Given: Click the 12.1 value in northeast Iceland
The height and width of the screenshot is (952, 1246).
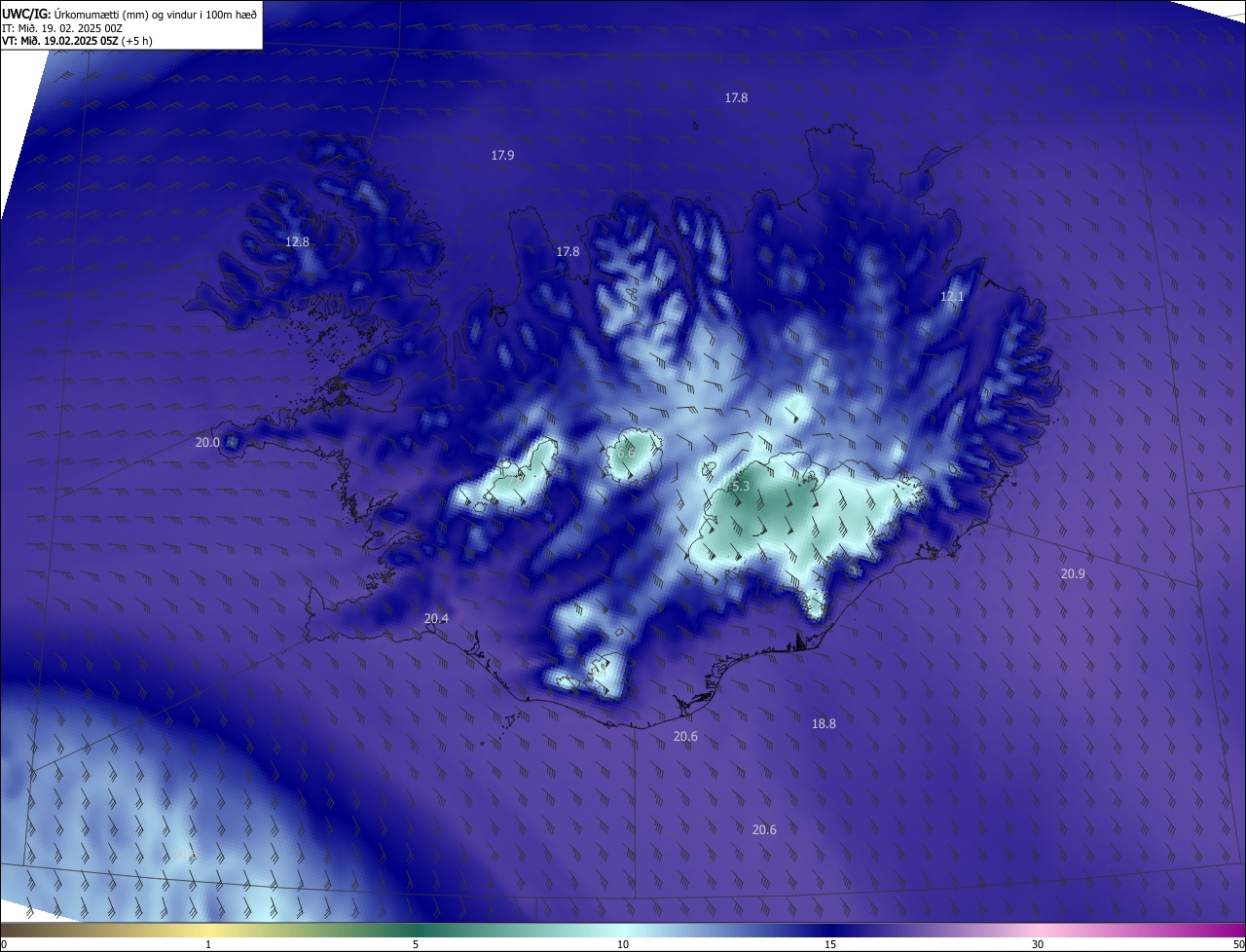Looking at the screenshot, I should pyautogui.click(x=952, y=296).
